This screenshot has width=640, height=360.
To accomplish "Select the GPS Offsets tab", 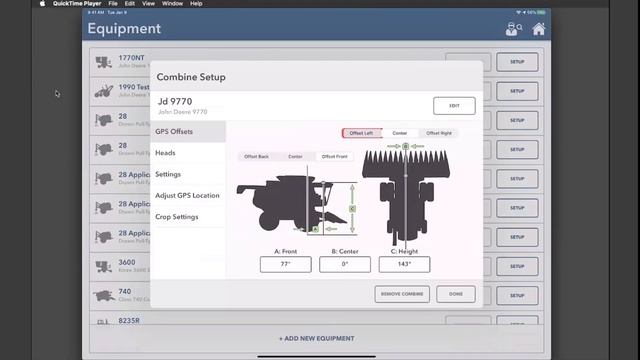I will click(x=188, y=131).
